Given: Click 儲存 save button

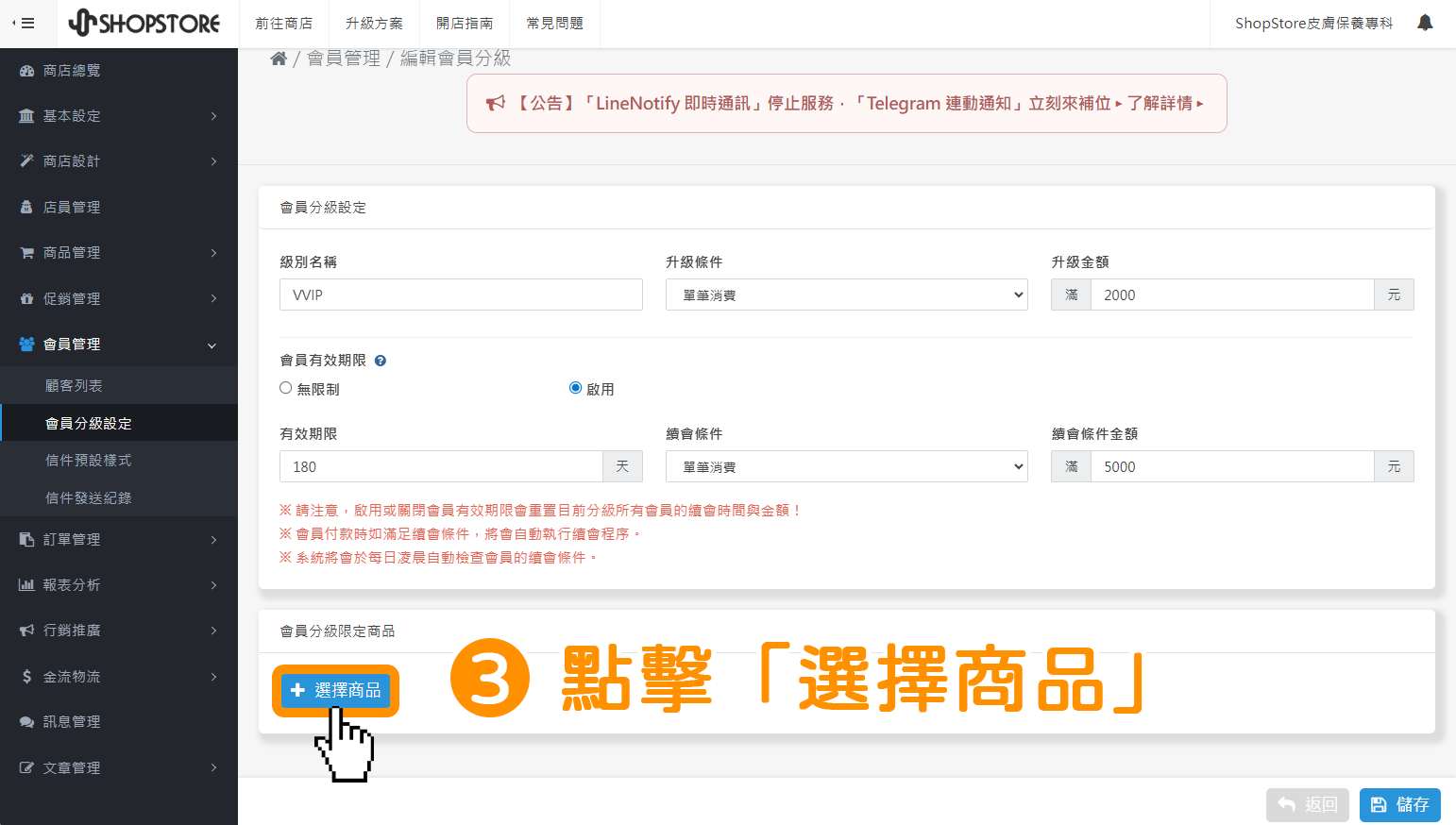Looking at the screenshot, I should tap(1400, 805).
